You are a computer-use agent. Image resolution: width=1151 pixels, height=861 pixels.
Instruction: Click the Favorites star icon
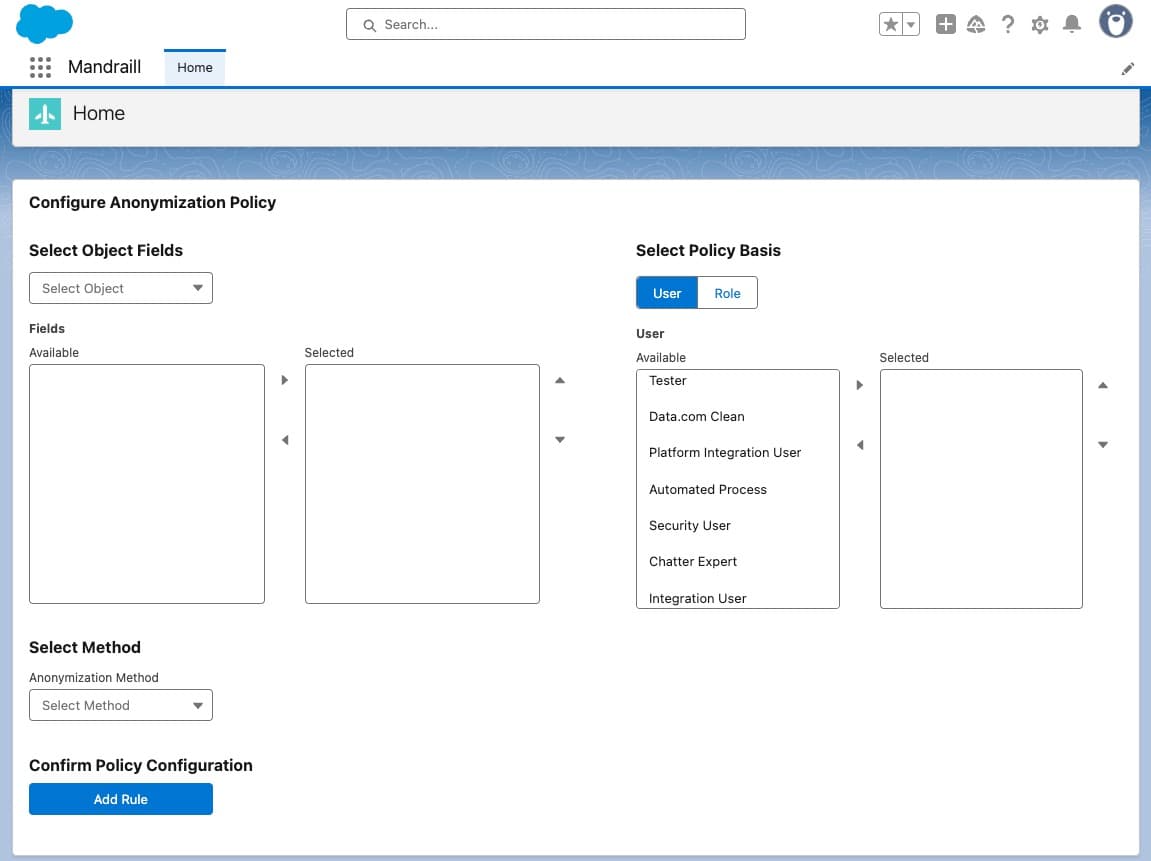[x=890, y=25]
